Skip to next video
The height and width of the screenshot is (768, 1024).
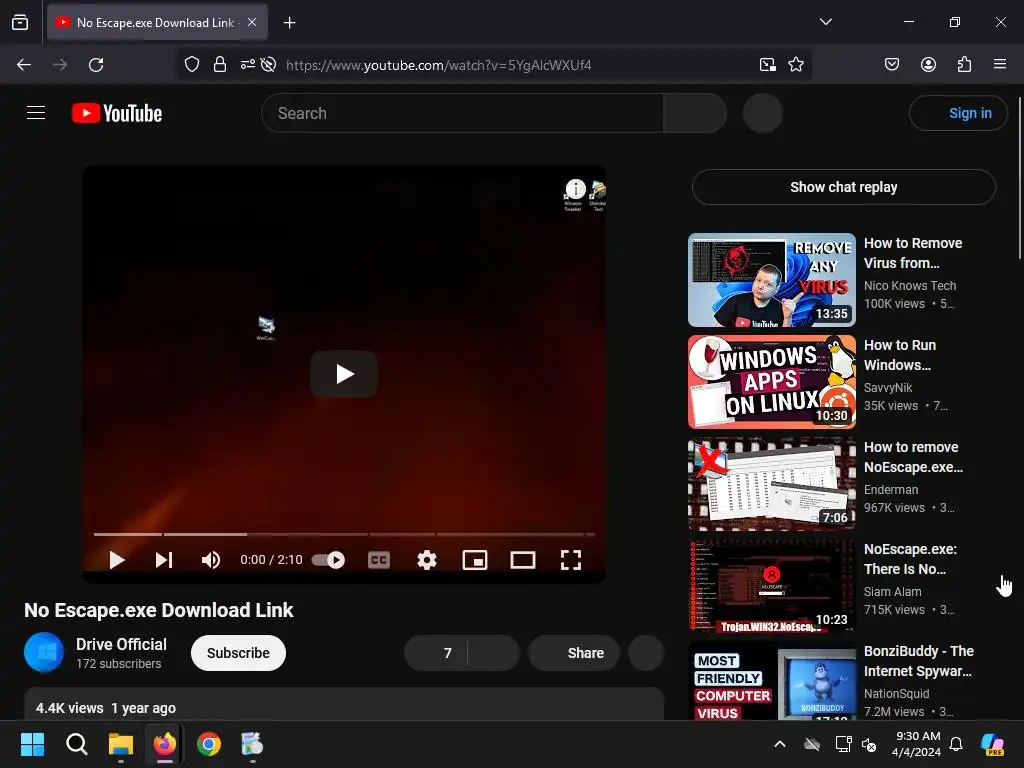click(x=163, y=560)
